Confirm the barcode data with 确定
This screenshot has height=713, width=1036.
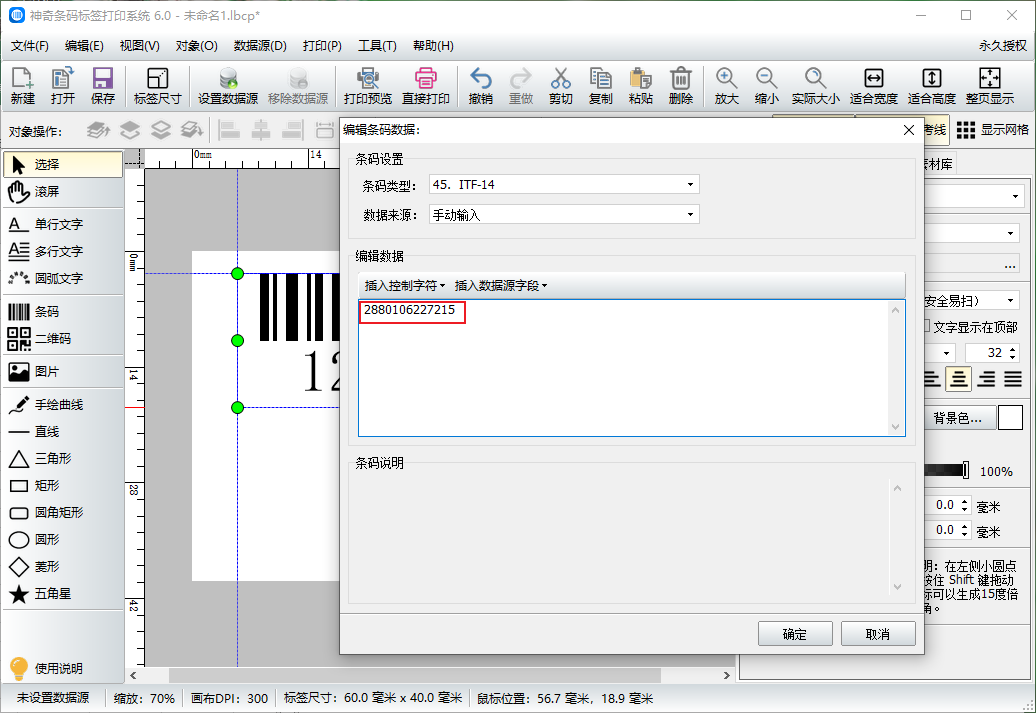point(795,634)
